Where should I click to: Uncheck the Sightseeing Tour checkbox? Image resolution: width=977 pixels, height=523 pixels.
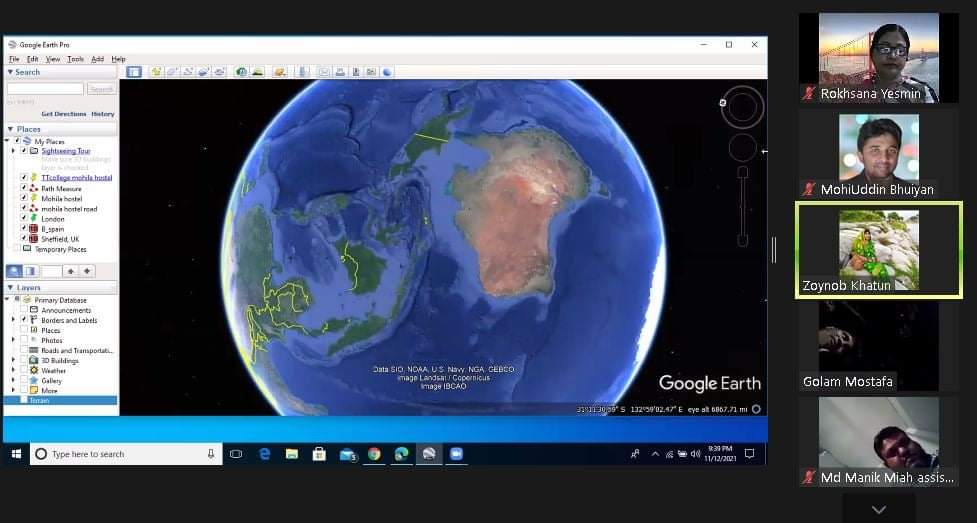[24, 151]
